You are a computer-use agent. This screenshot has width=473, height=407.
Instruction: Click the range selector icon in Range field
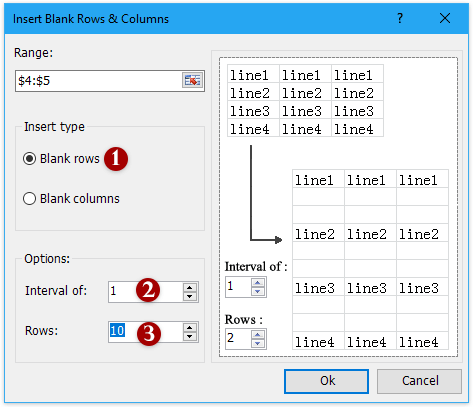point(192,80)
